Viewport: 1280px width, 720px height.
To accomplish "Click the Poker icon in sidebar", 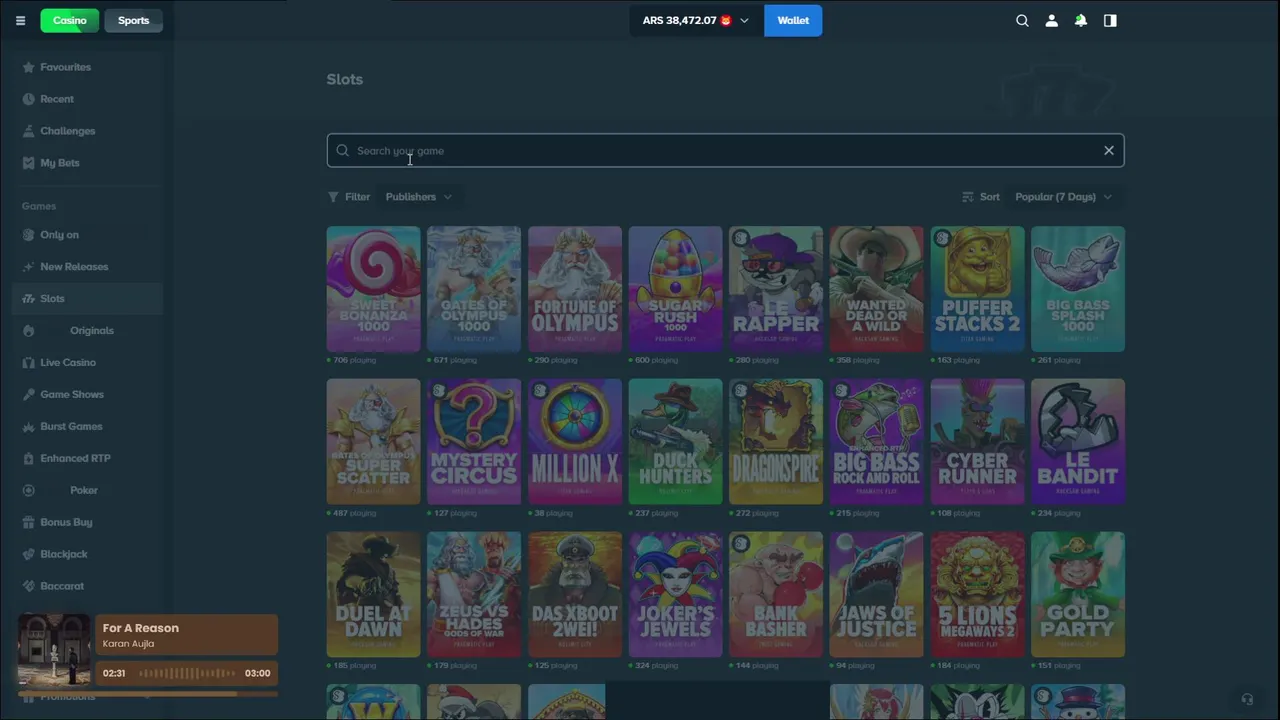I will (29, 491).
